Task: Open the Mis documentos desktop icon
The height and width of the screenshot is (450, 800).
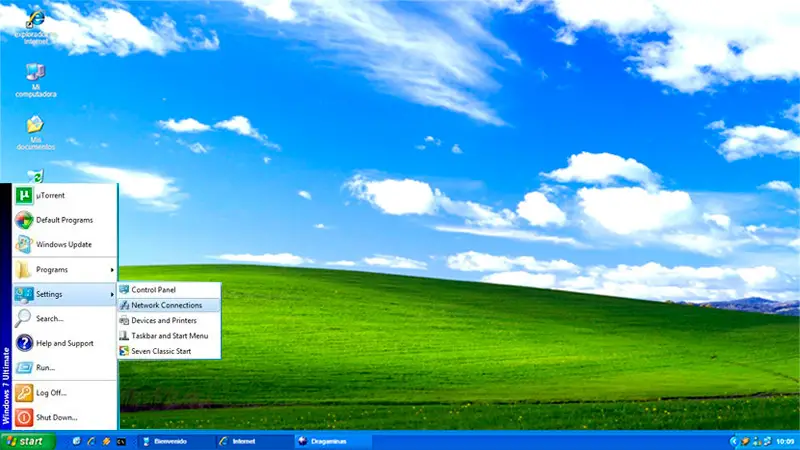Action: (35, 133)
